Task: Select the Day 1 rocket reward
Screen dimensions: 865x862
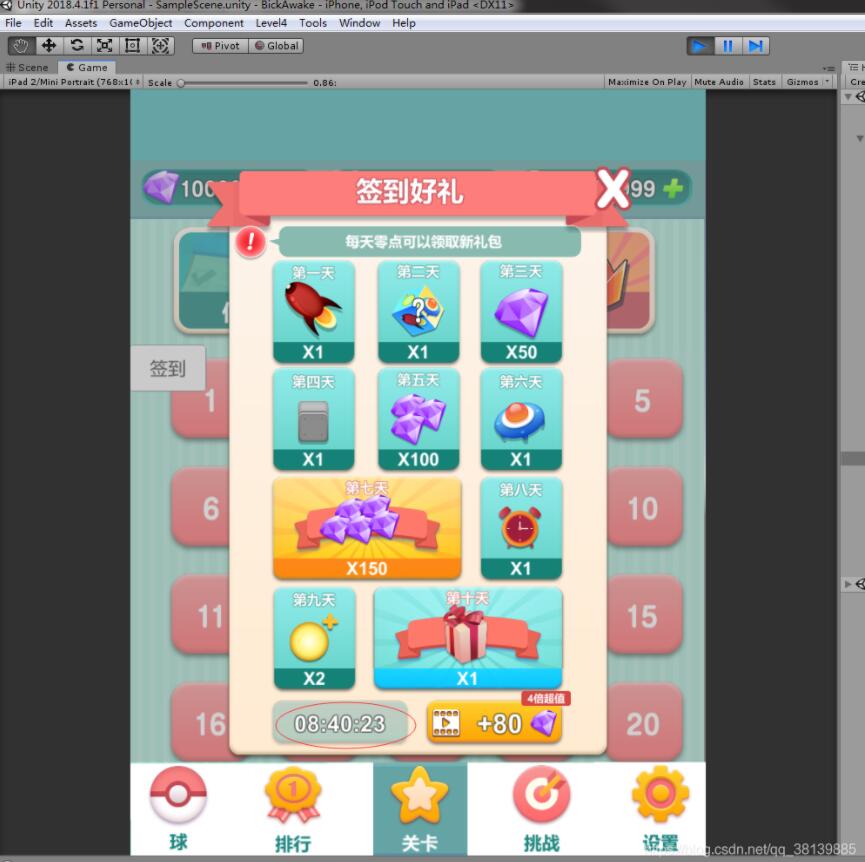Action: click(313, 312)
